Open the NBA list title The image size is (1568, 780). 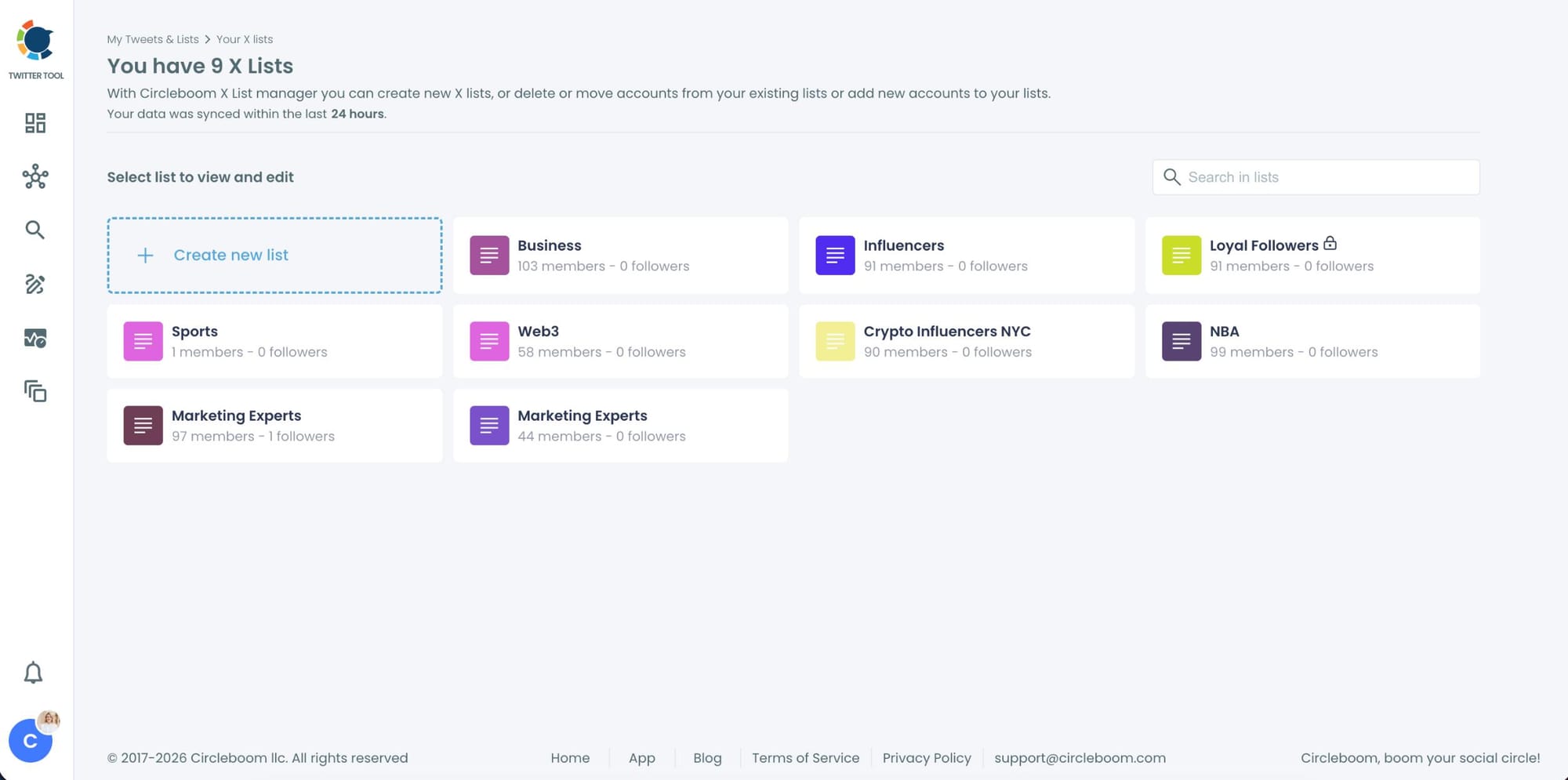1225,332
